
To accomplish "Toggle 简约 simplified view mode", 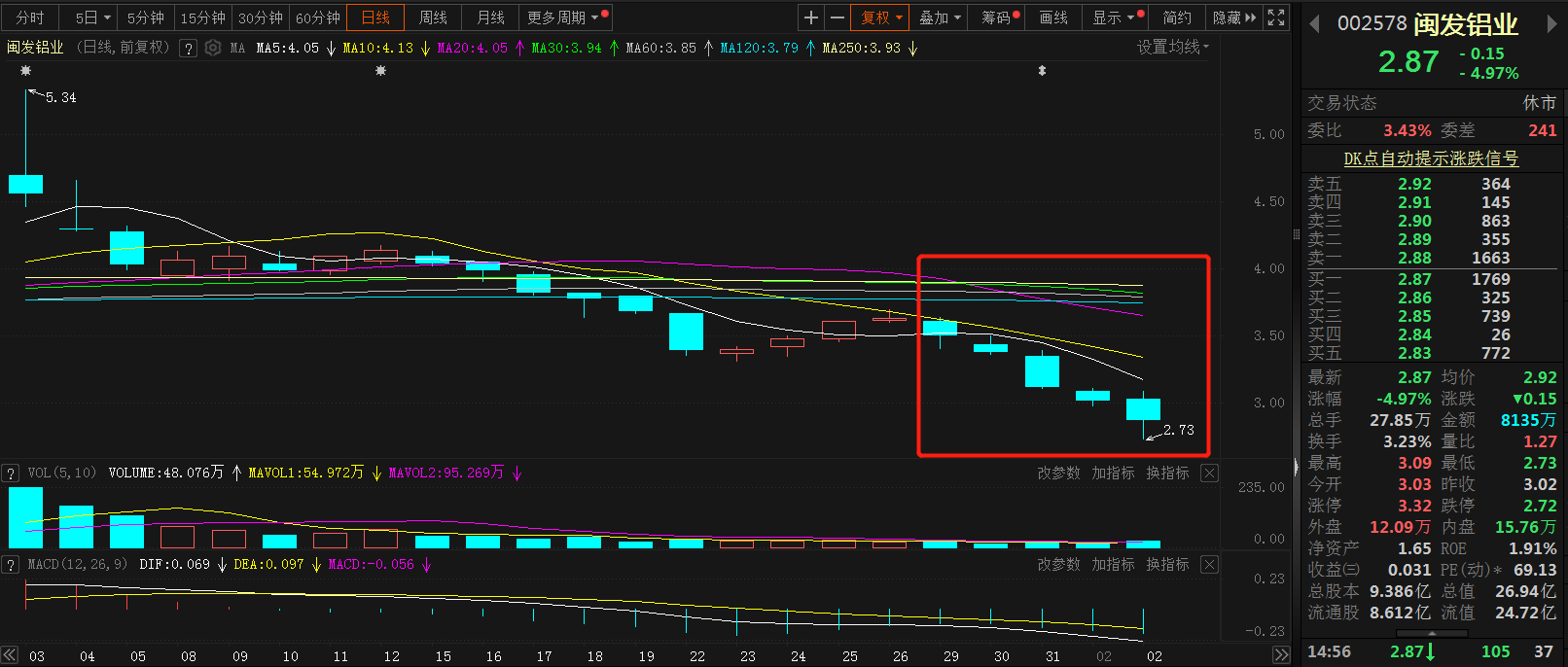I will pos(1177,18).
